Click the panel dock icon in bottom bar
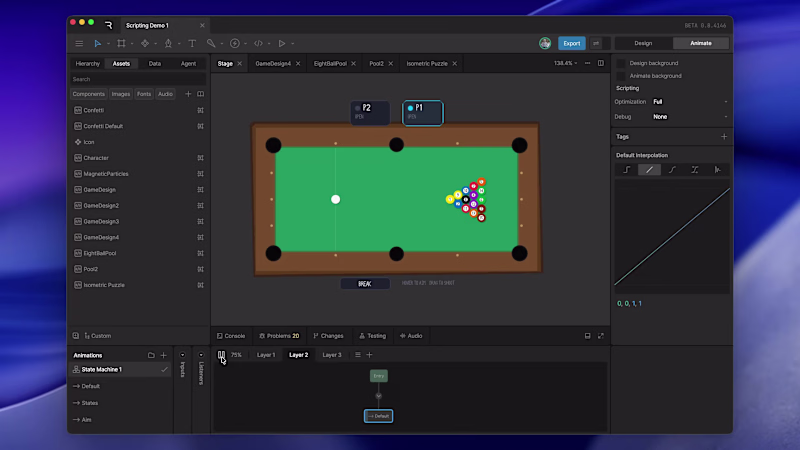 pyautogui.click(x=588, y=336)
